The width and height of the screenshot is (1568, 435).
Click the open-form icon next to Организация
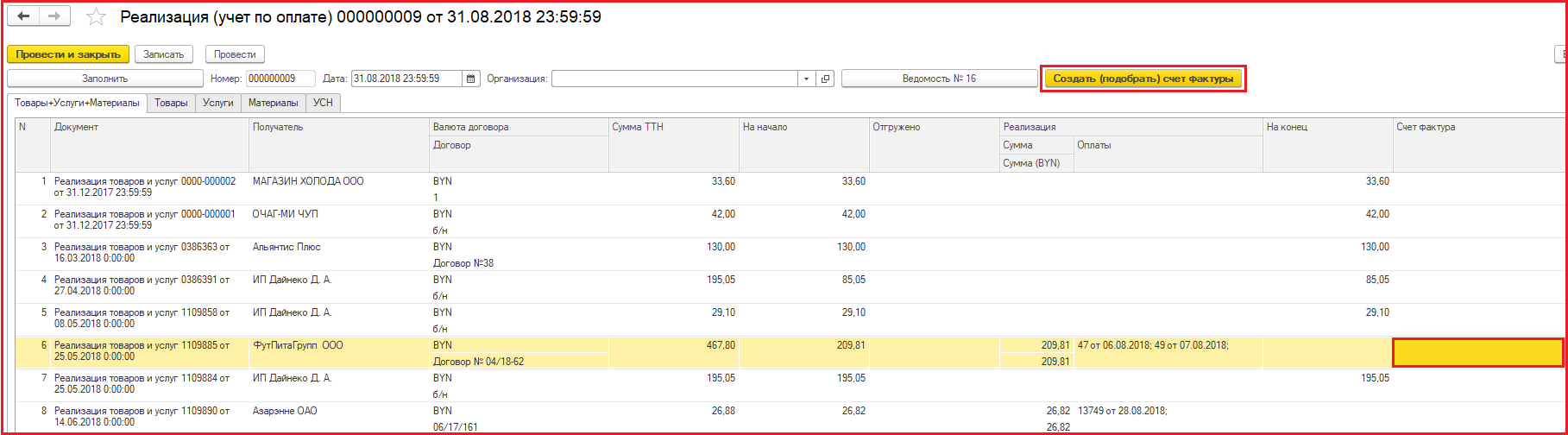click(826, 79)
